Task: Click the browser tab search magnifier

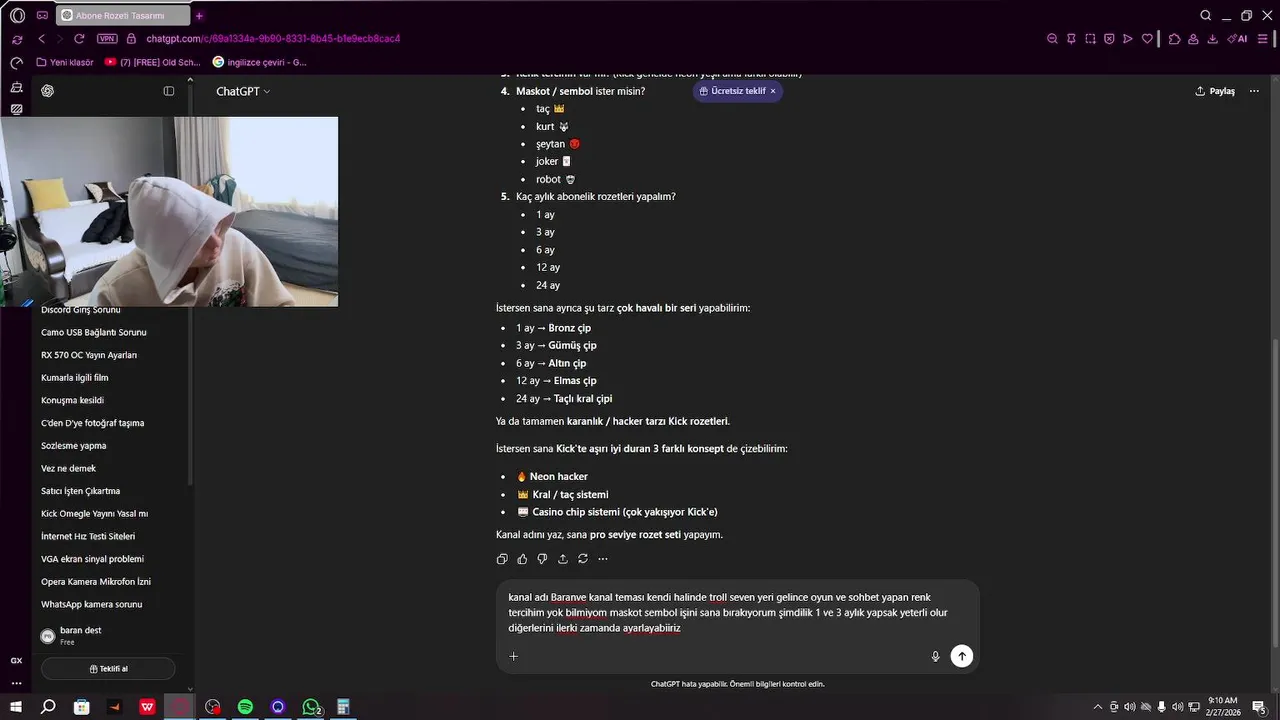Action: pos(1206,16)
